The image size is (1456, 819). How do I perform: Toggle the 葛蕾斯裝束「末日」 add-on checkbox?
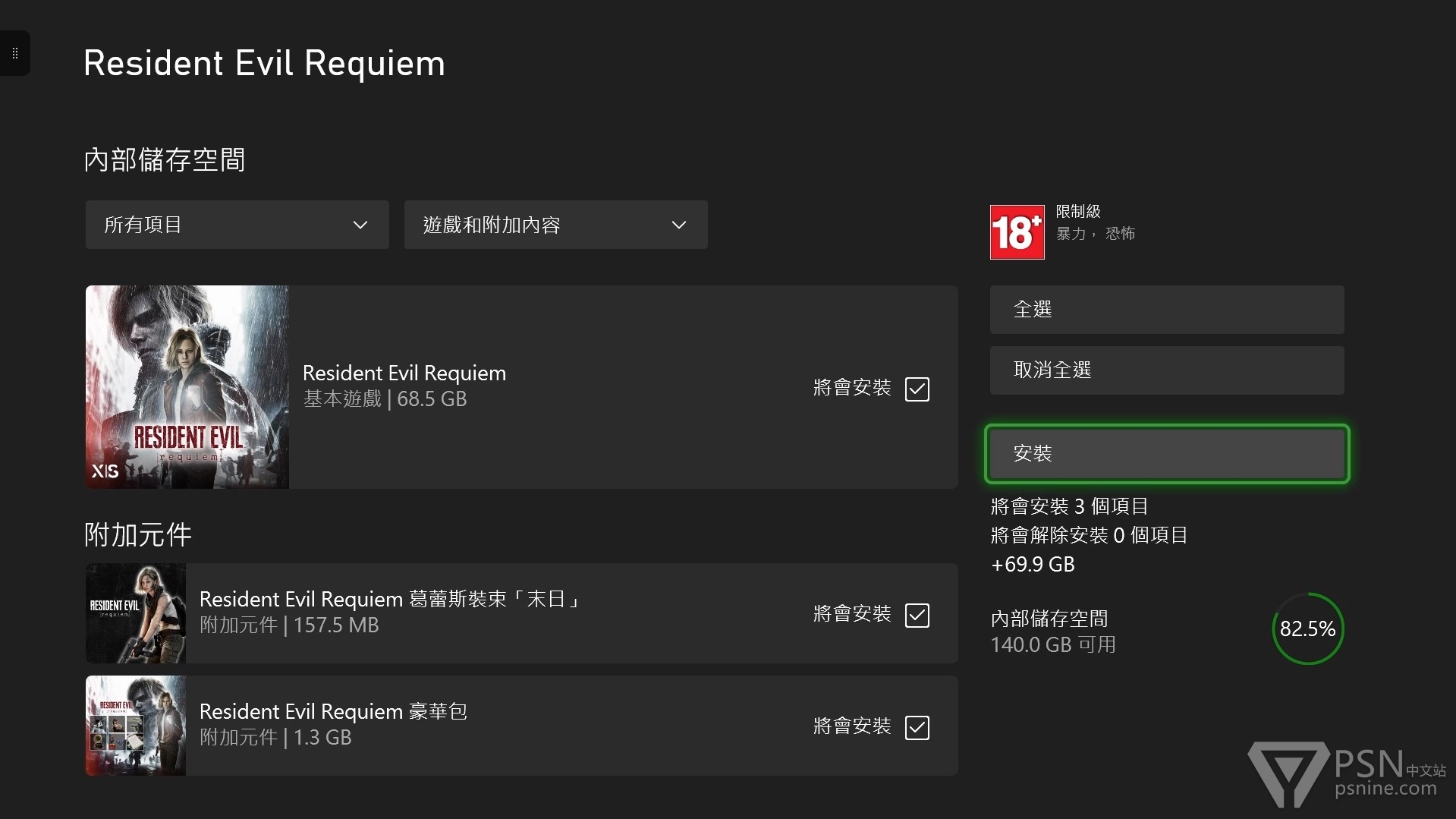tap(917, 615)
